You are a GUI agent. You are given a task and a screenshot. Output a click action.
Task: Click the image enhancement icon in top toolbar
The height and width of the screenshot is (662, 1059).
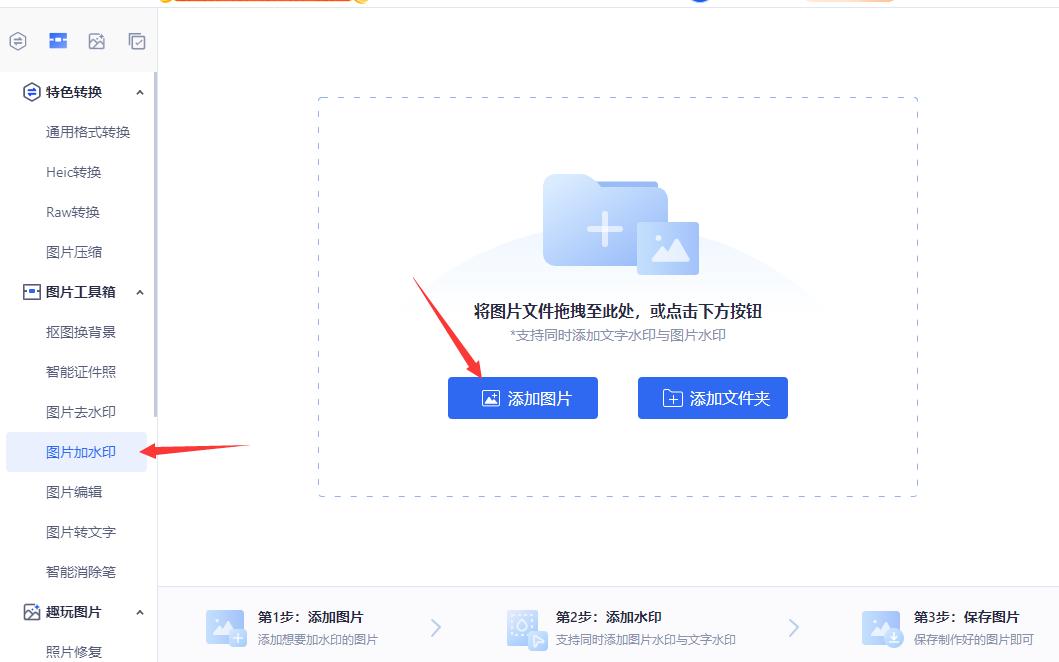[x=96, y=41]
